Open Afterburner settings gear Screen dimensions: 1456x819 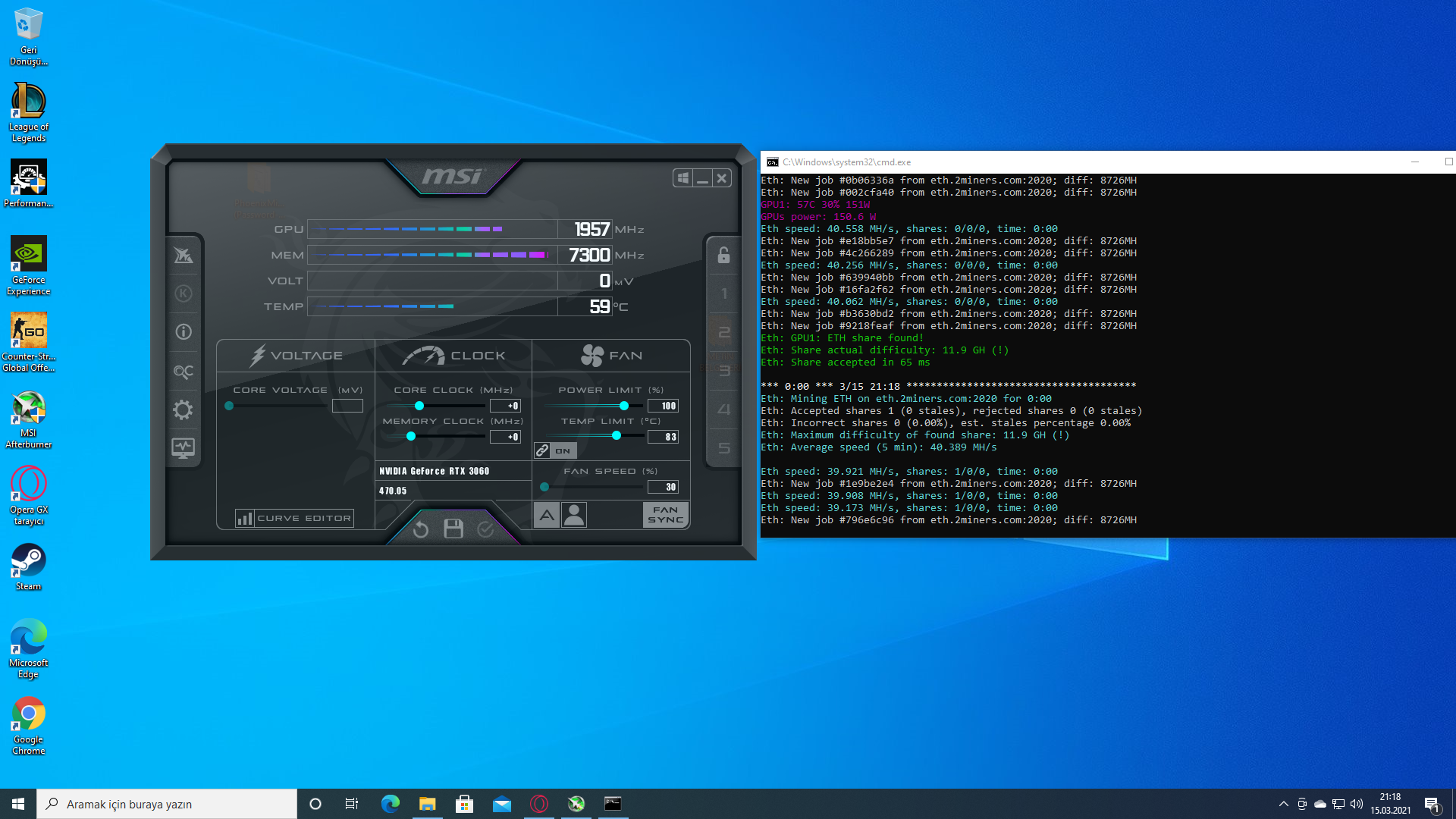coord(184,410)
